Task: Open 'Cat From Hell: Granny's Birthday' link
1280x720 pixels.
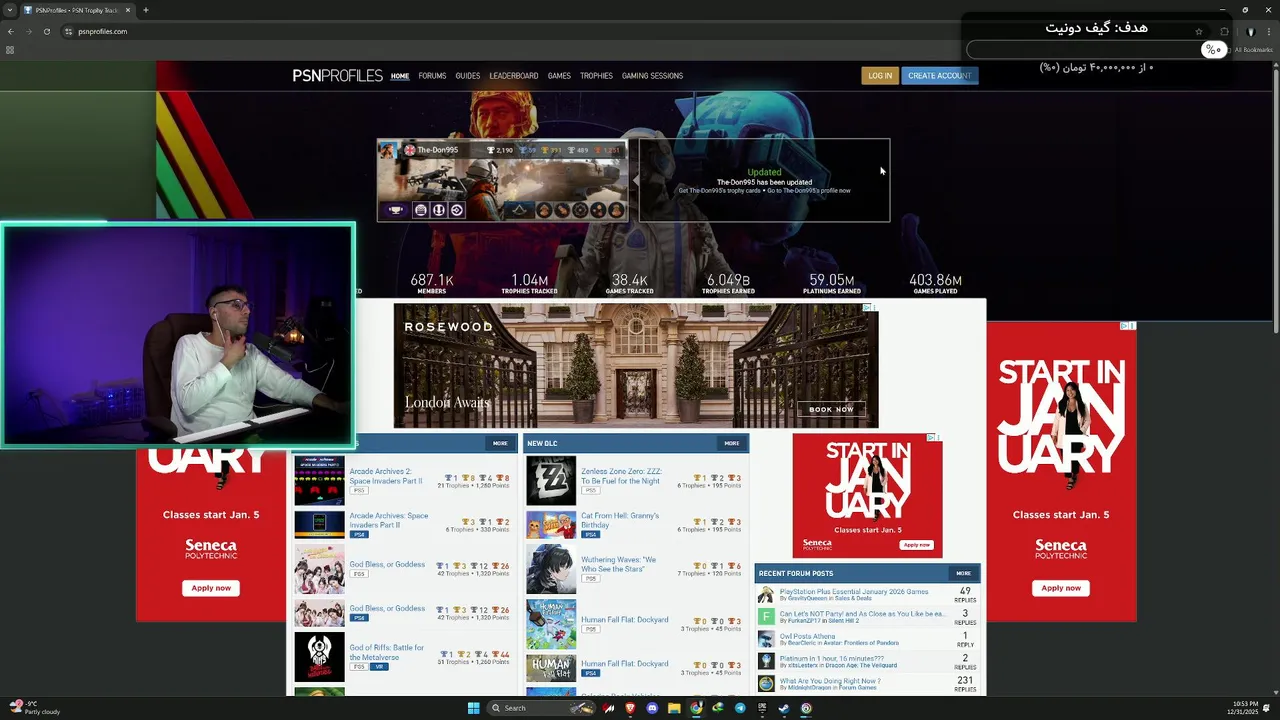Action: point(620,520)
